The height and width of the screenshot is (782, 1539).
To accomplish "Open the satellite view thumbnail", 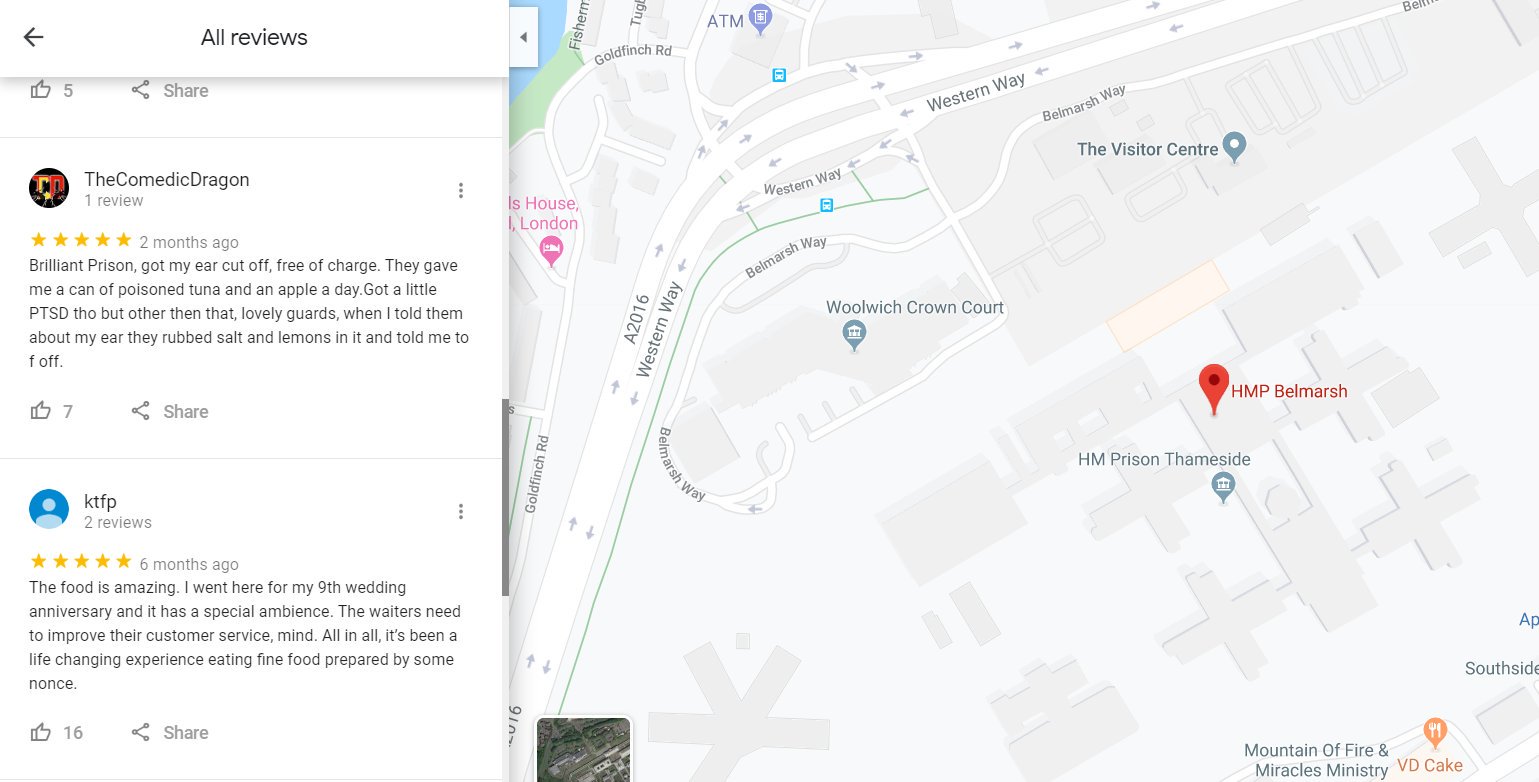I will click(584, 749).
